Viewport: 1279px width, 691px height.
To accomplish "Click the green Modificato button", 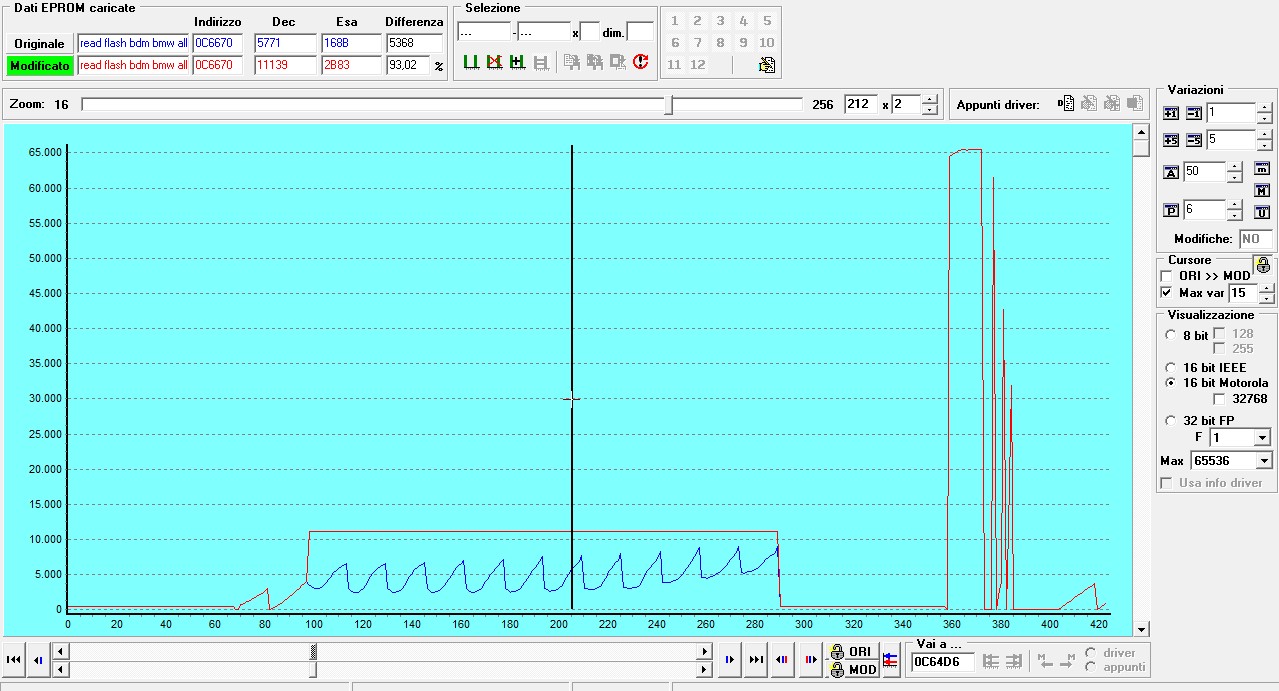I will coord(40,65).
